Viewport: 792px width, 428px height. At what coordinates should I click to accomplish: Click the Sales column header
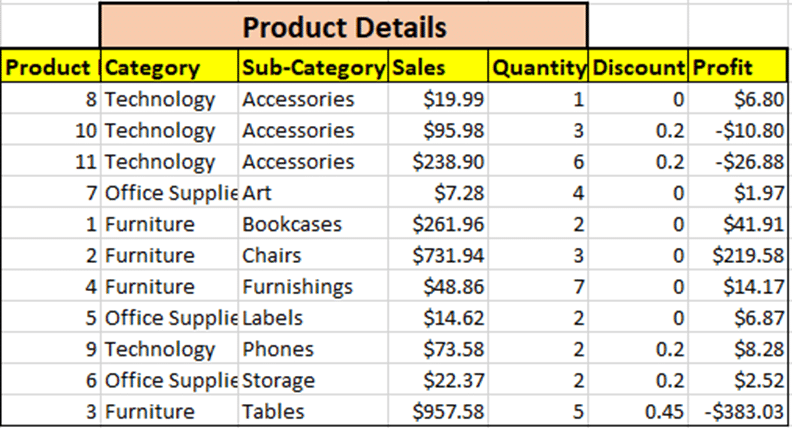[x=438, y=66]
